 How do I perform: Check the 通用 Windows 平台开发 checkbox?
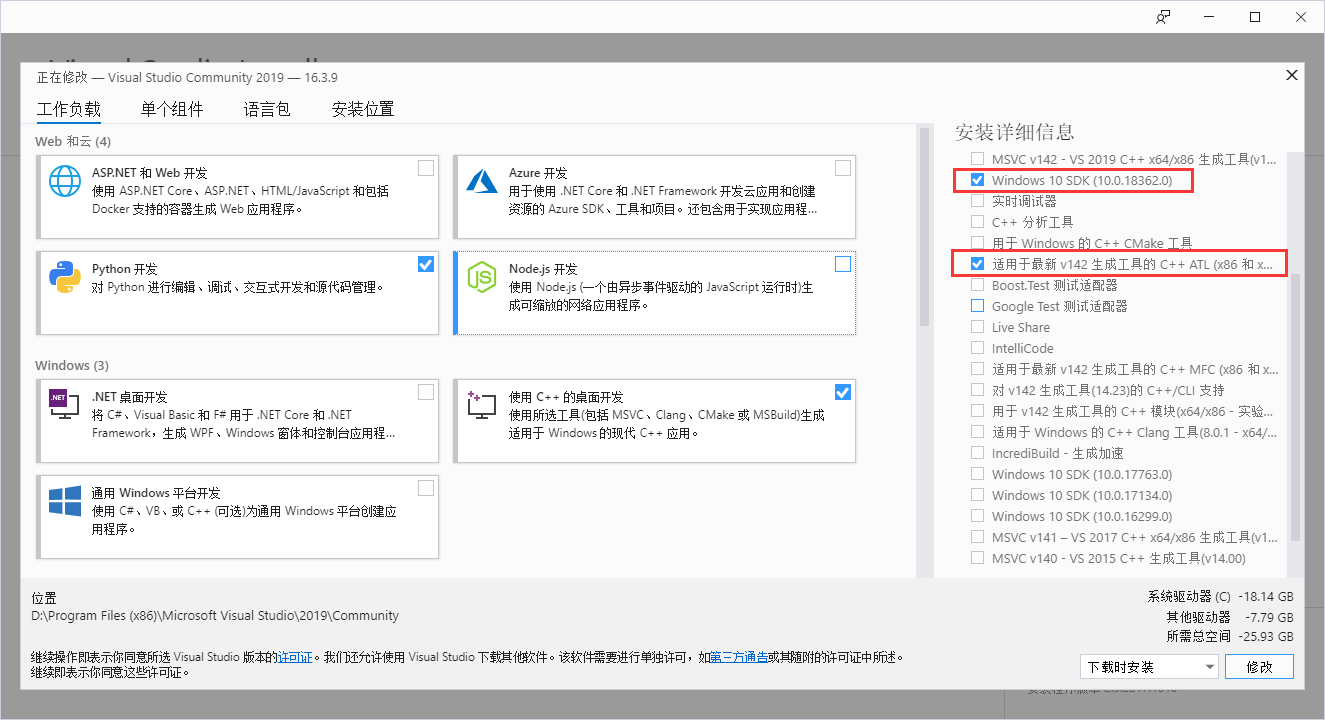tap(426, 488)
